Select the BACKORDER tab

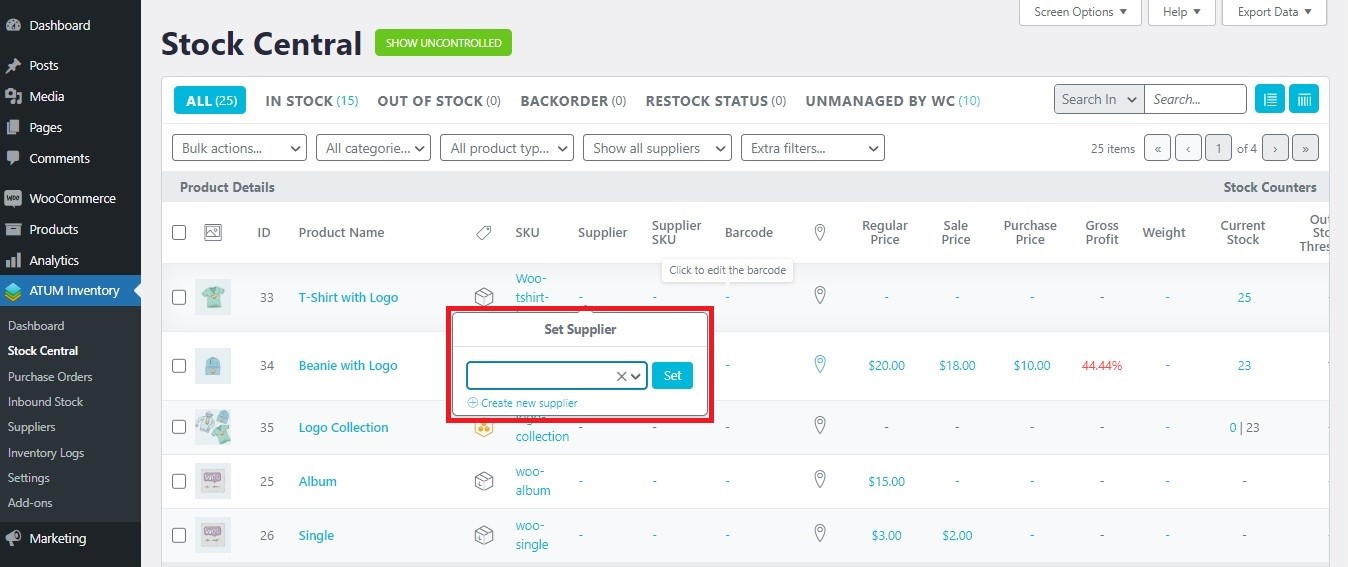click(x=573, y=100)
